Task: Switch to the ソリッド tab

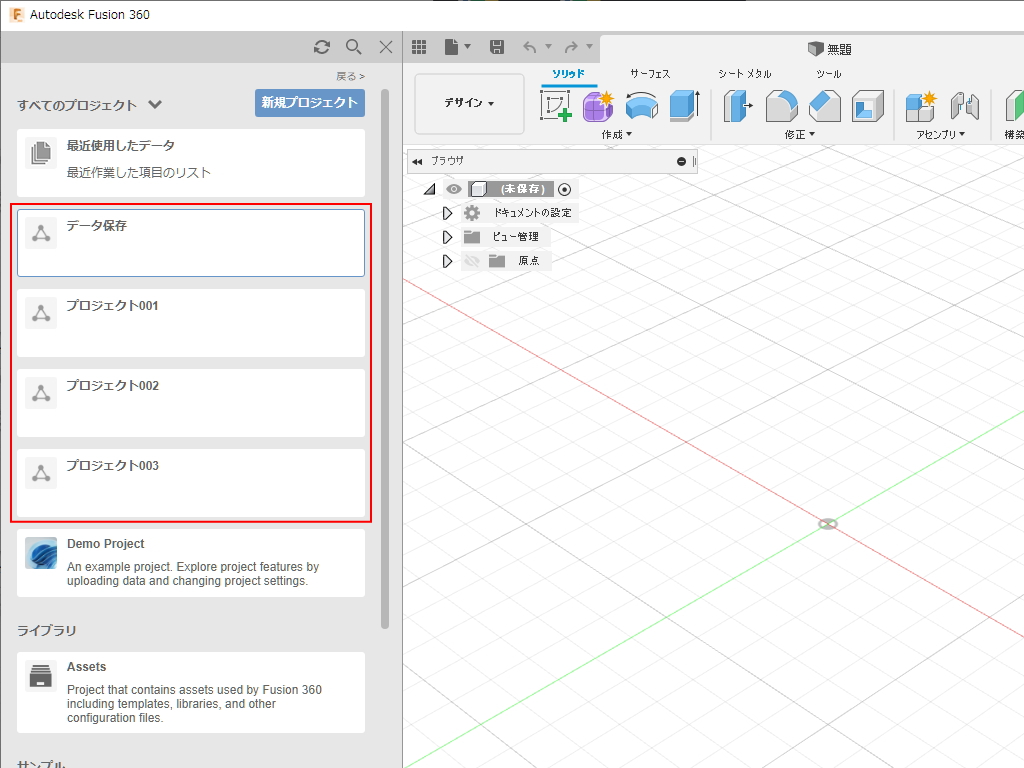Action: click(569, 74)
